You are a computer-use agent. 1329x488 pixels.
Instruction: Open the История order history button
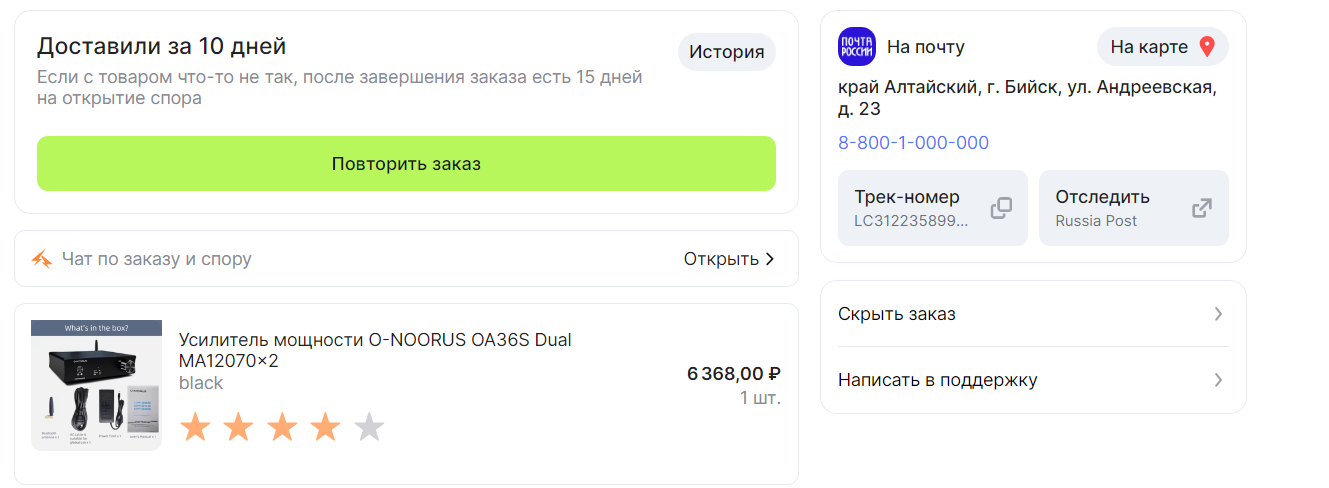[726, 52]
